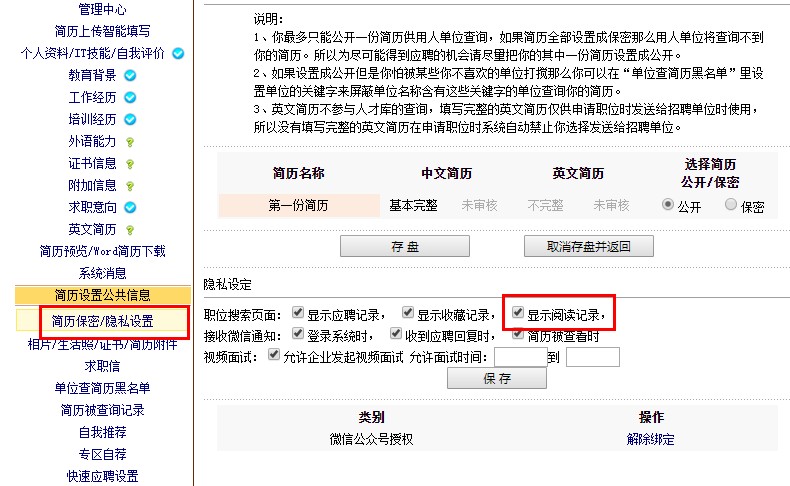
Task: Open 系统消息 in the sidebar
Action: click(x=102, y=273)
